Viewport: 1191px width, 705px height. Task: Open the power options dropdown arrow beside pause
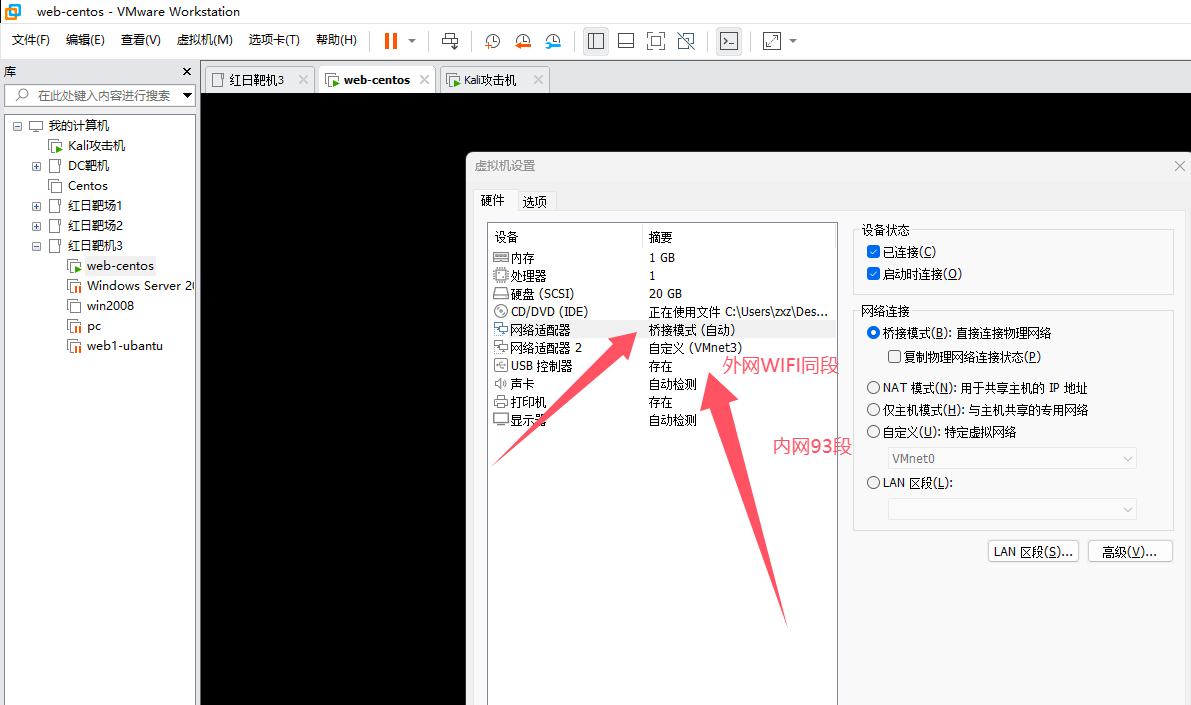412,41
